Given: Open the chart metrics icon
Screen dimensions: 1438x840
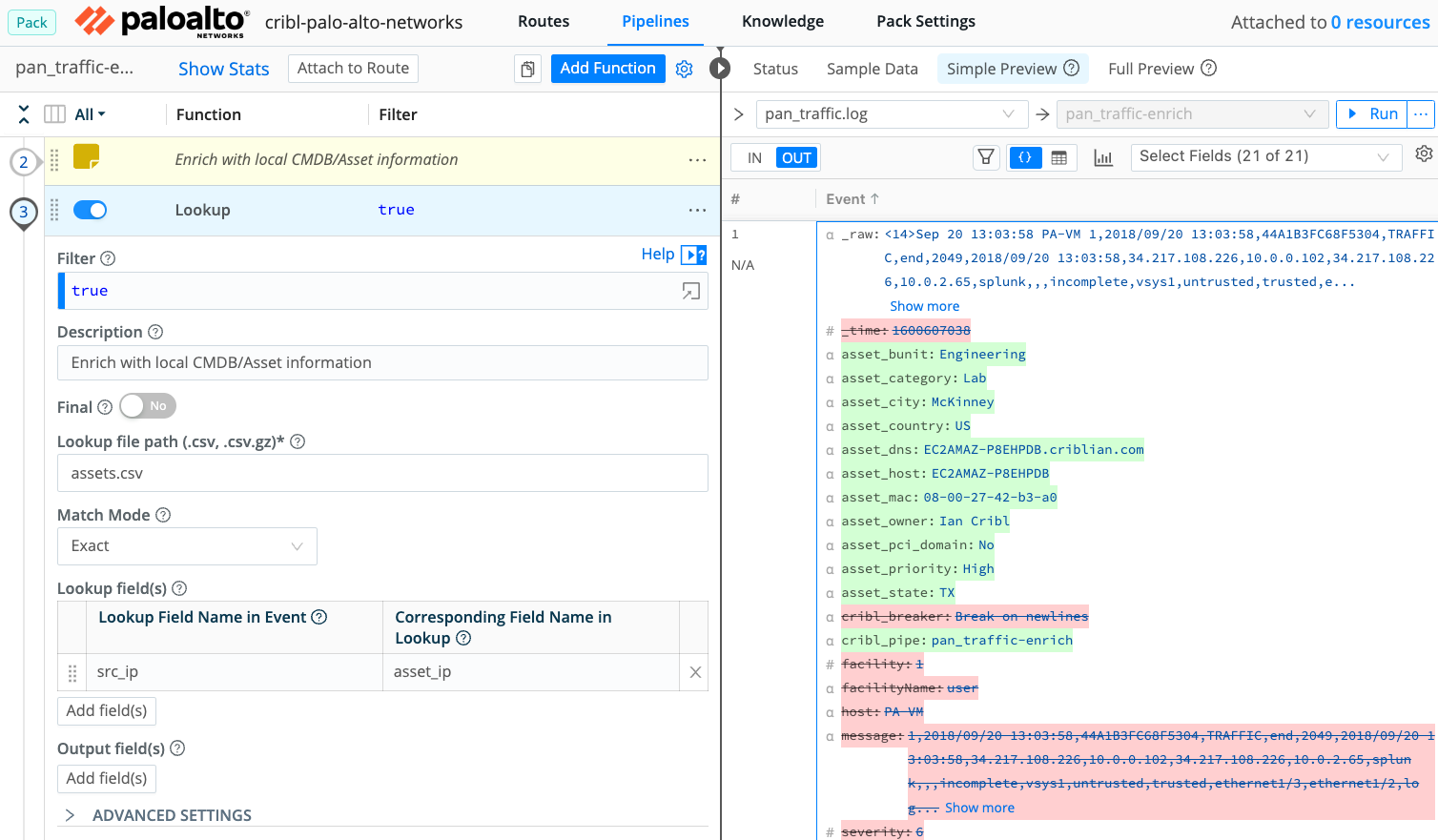Looking at the screenshot, I should tap(1103, 157).
